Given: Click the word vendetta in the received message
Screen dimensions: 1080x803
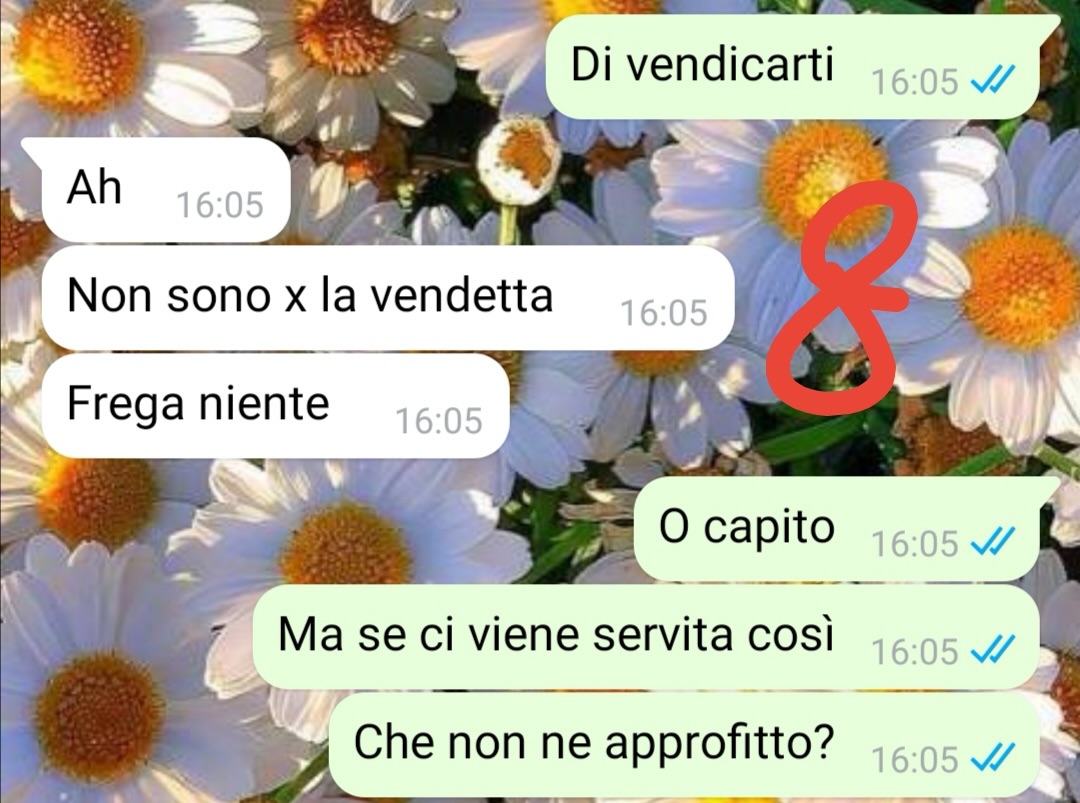Looking at the screenshot, I should tap(461, 296).
